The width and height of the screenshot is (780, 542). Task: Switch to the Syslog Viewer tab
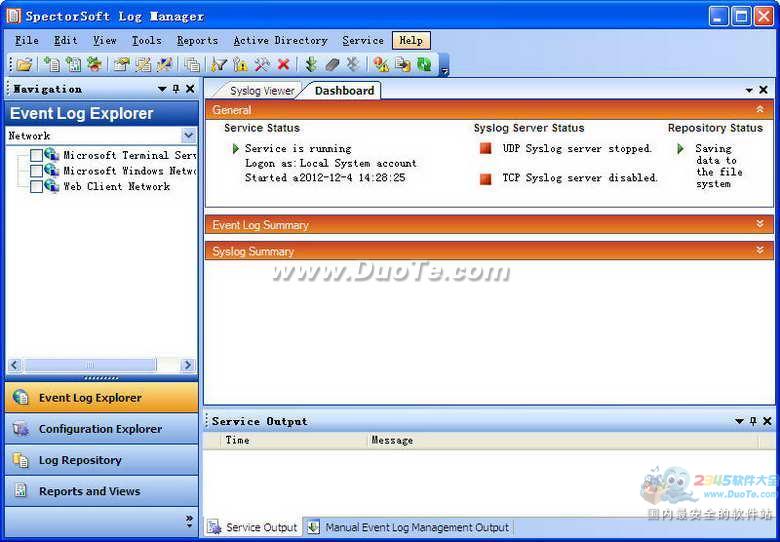tap(262, 91)
